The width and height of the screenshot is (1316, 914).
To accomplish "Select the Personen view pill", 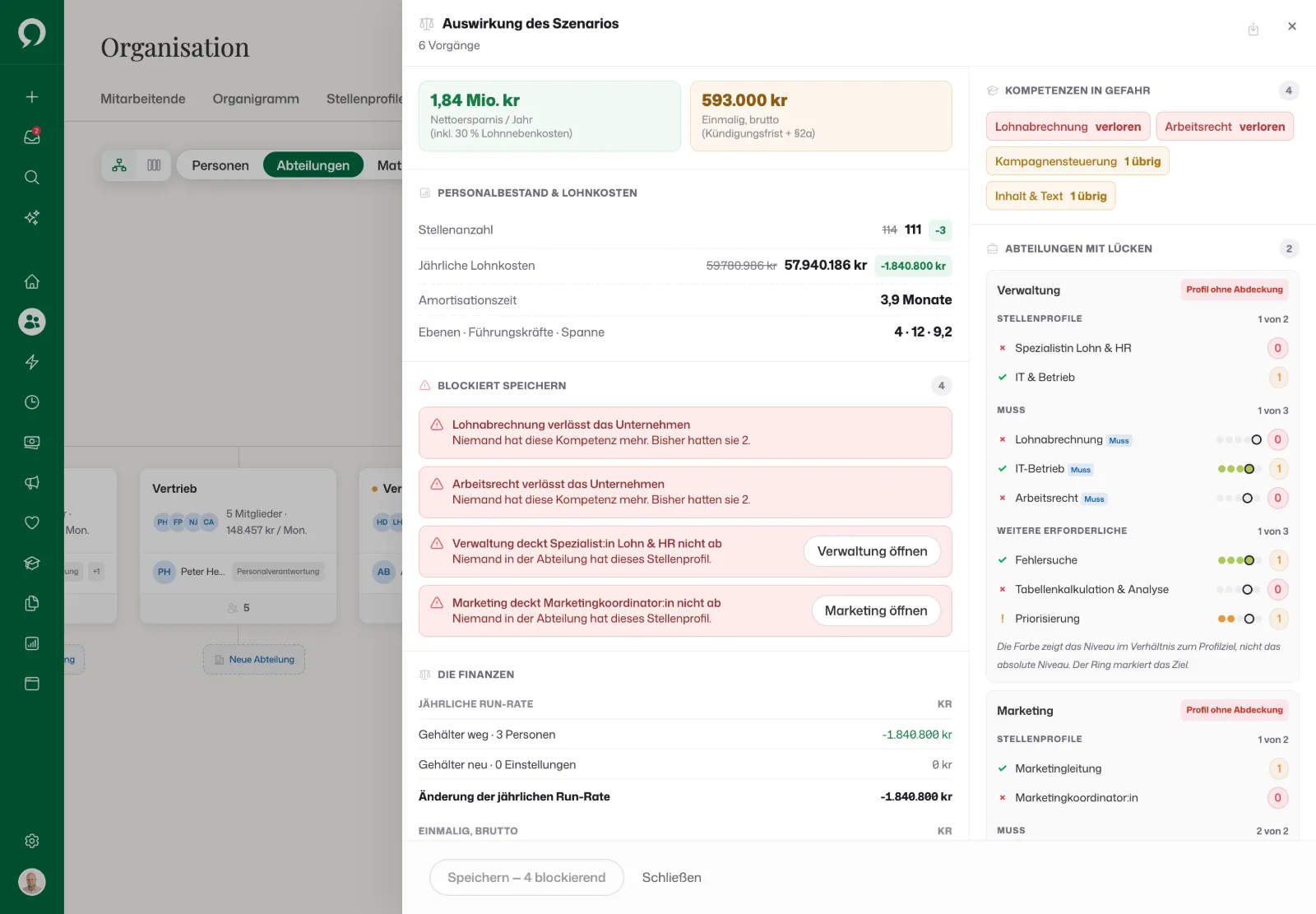I will pyautogui.click(x=220, y=165).
